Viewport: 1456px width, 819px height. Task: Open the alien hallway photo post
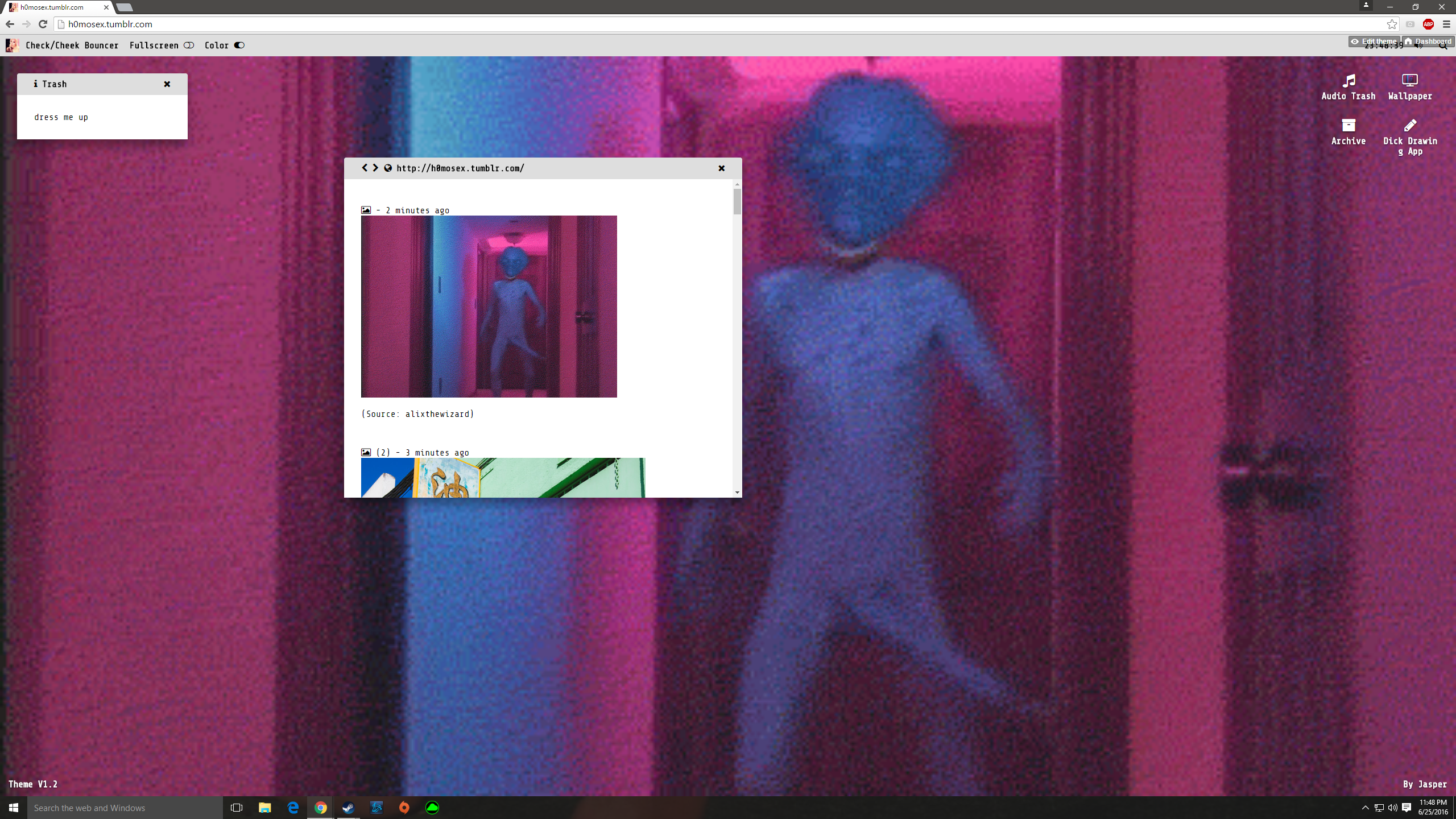(489, 307)
